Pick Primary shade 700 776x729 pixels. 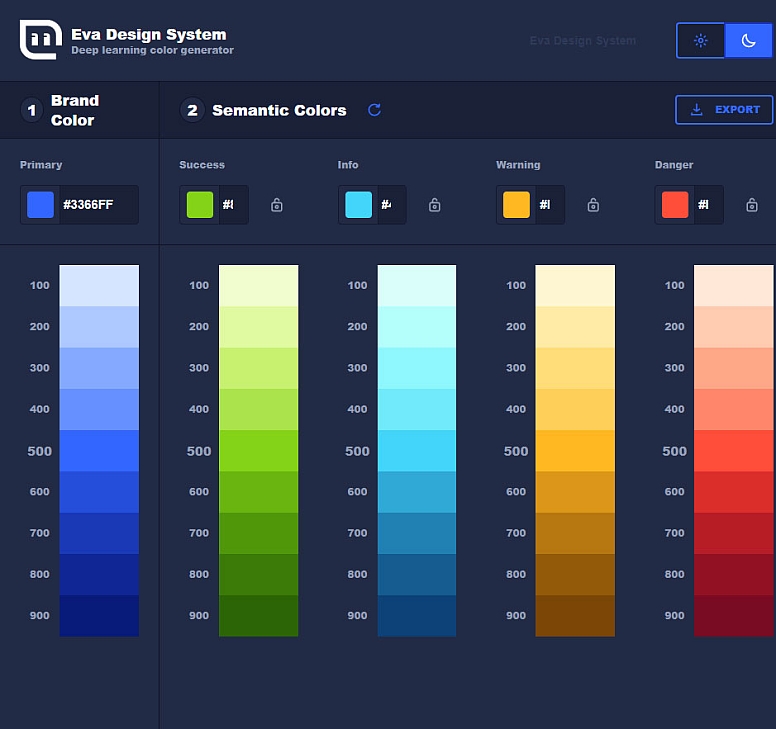pos(99,534)
